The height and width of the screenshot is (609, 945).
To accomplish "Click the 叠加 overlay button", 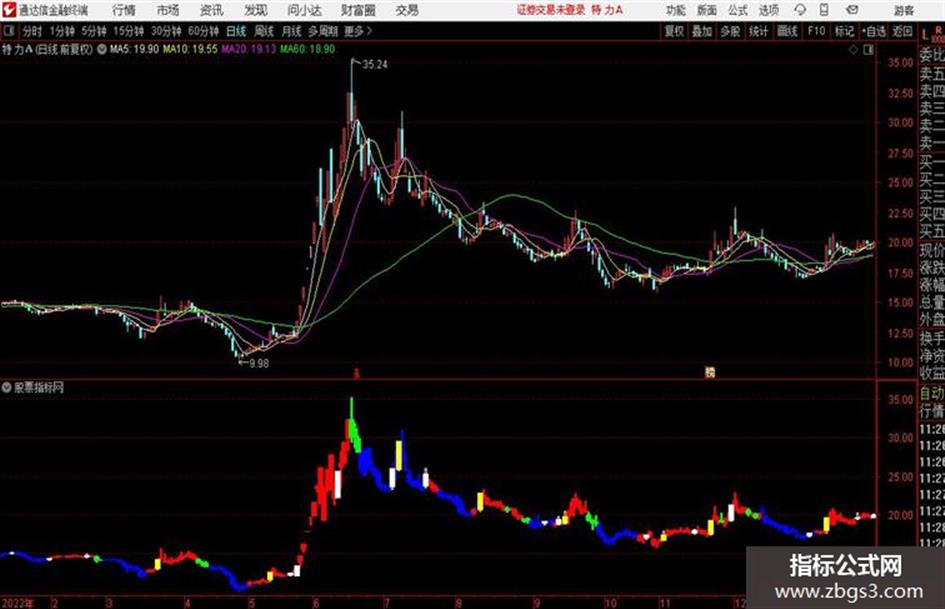I will click(x=702, y=31).
